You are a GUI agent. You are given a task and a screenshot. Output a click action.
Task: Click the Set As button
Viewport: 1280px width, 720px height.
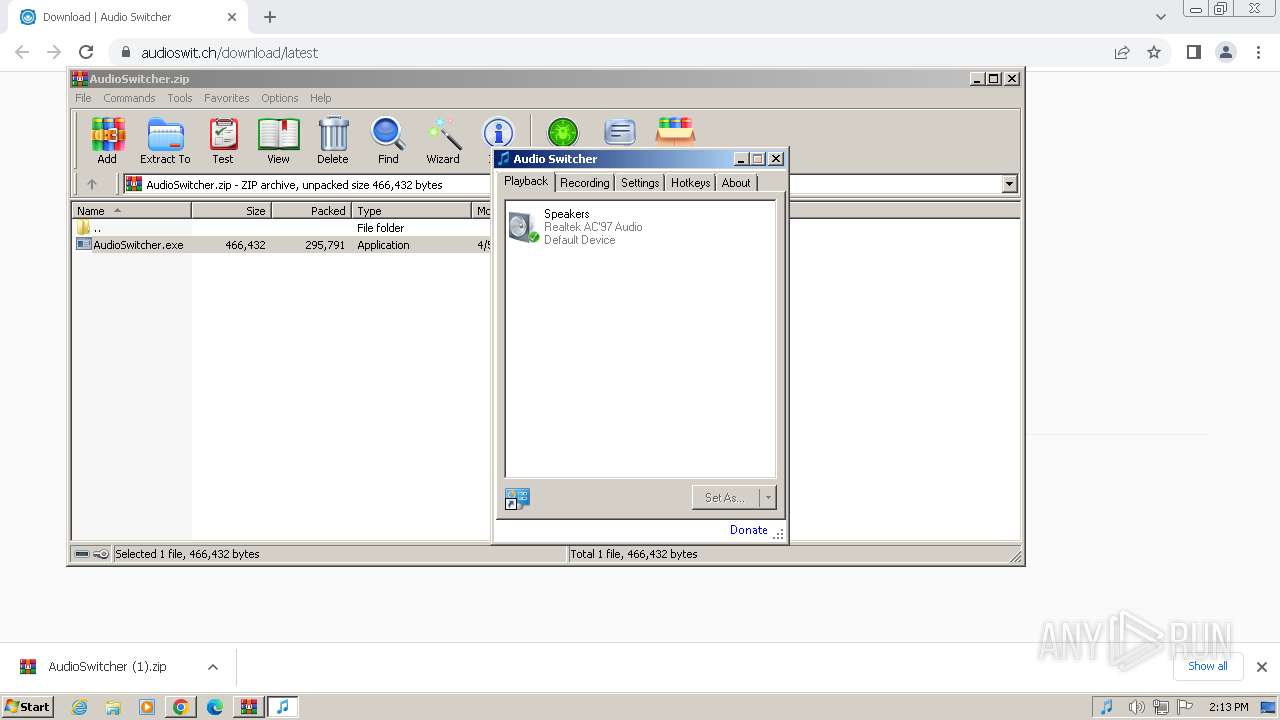pos(725,497)
